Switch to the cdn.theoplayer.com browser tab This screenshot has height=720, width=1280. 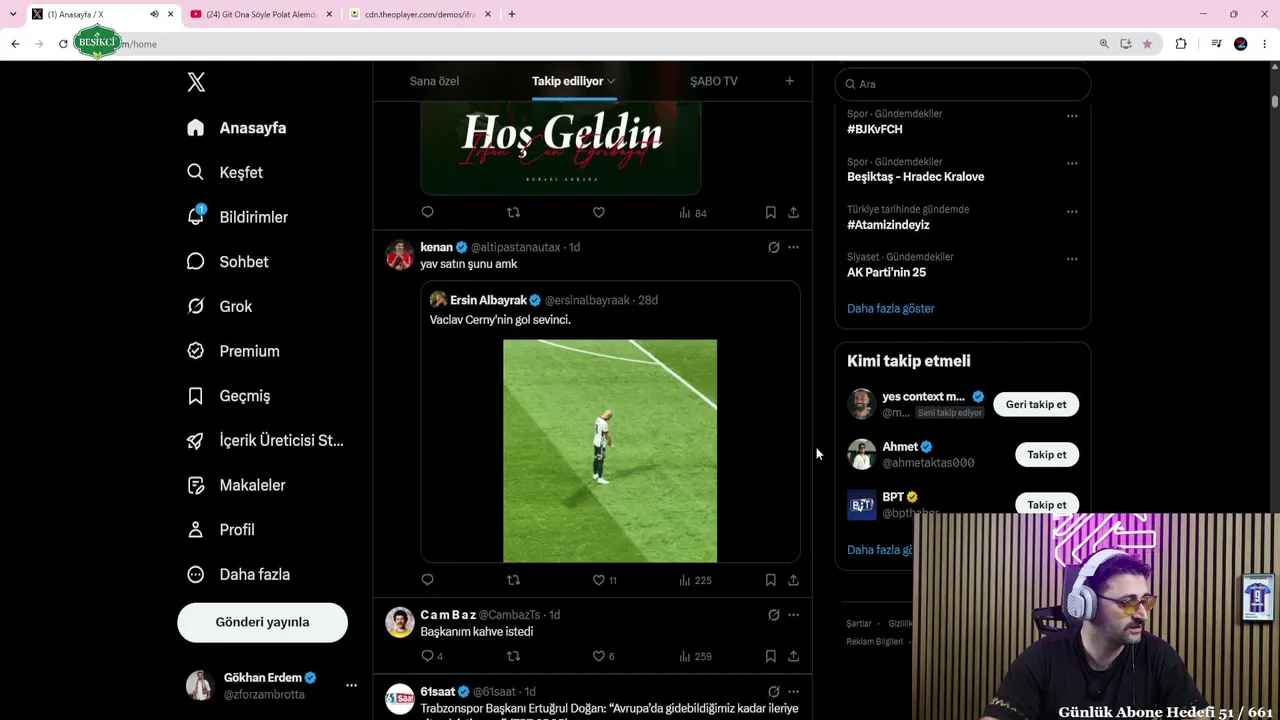pyautogui.click(x=419, y=14)
